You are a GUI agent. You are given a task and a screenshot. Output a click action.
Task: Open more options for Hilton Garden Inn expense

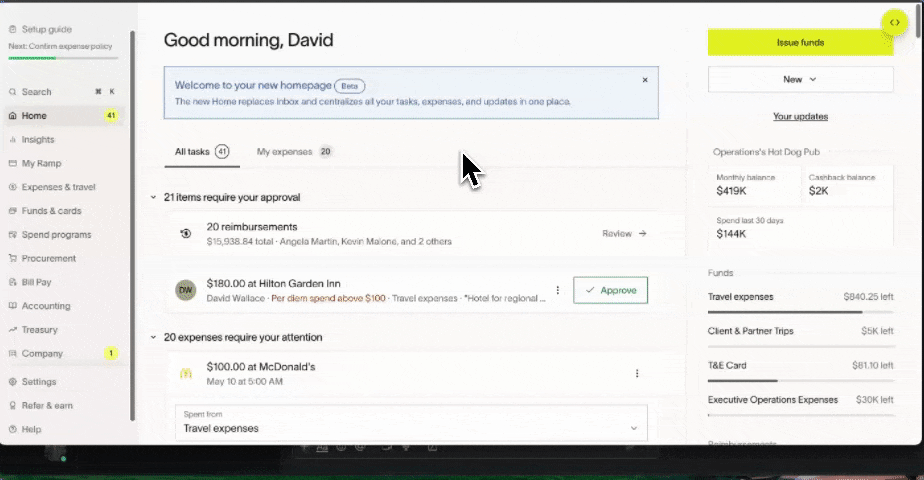[557, 290]
